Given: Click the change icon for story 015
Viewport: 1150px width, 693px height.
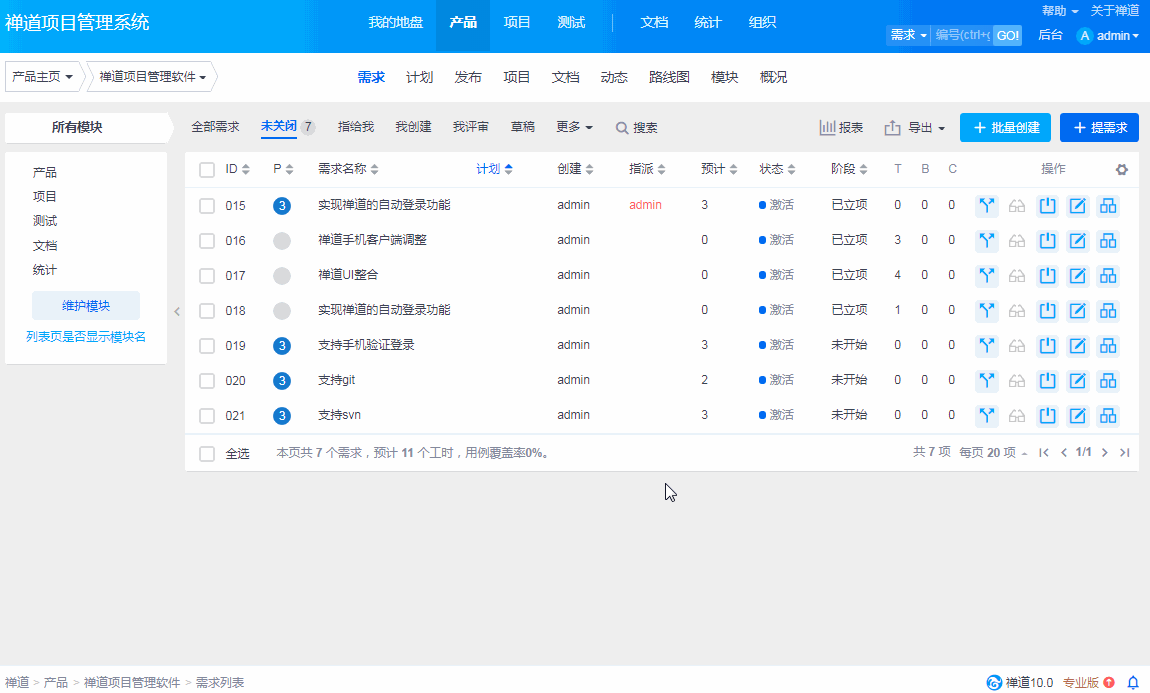Looking at the screenshot, I should (987, 206).
